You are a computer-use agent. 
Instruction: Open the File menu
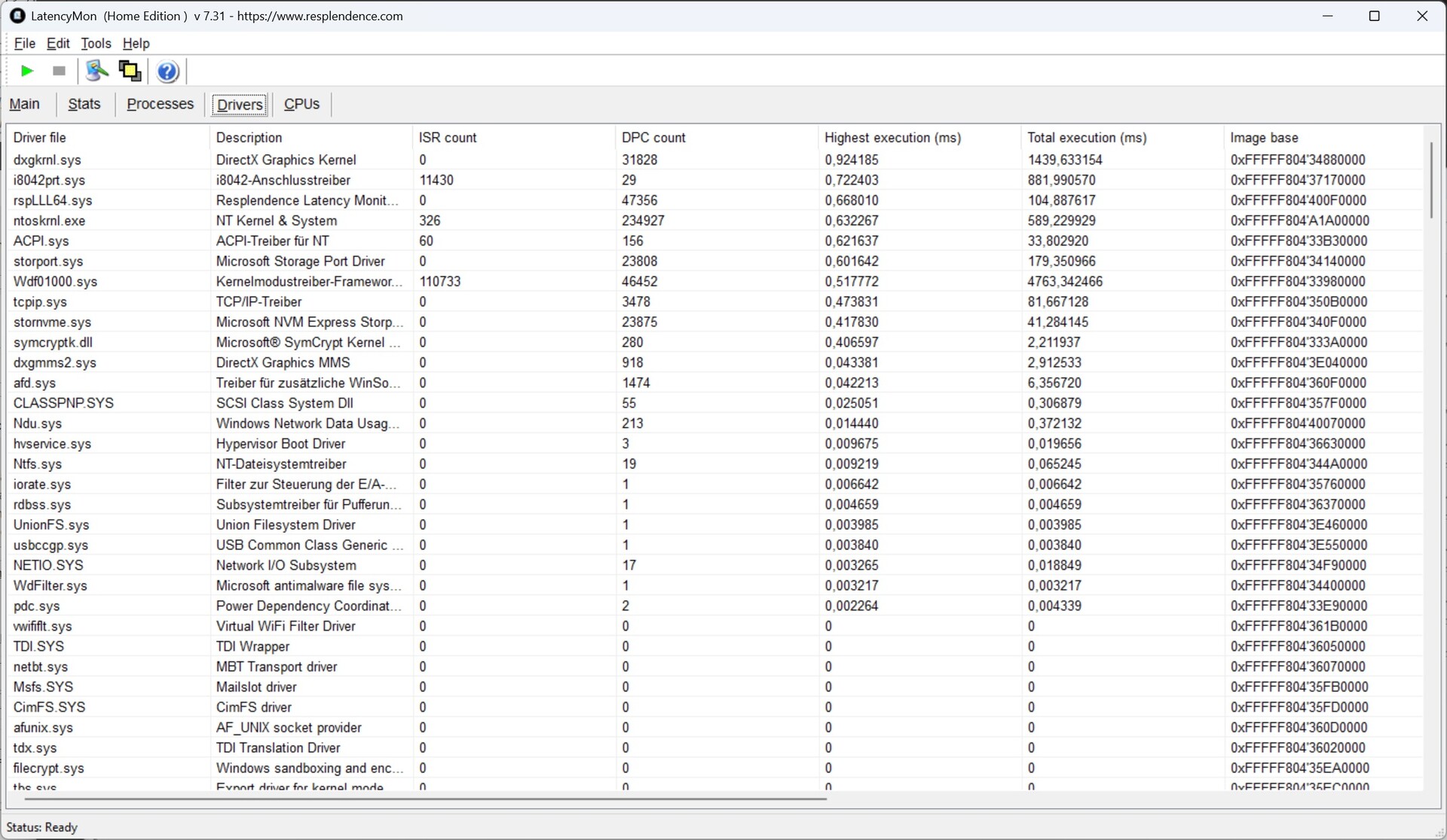click(x=24, y=43)
